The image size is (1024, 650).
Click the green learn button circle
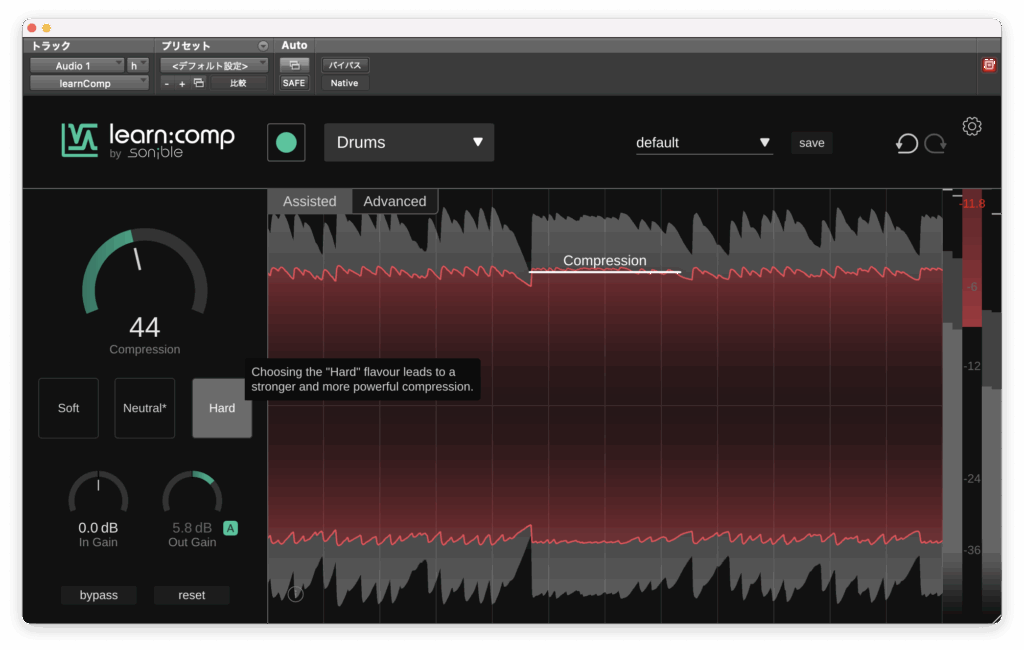(286, 142)
